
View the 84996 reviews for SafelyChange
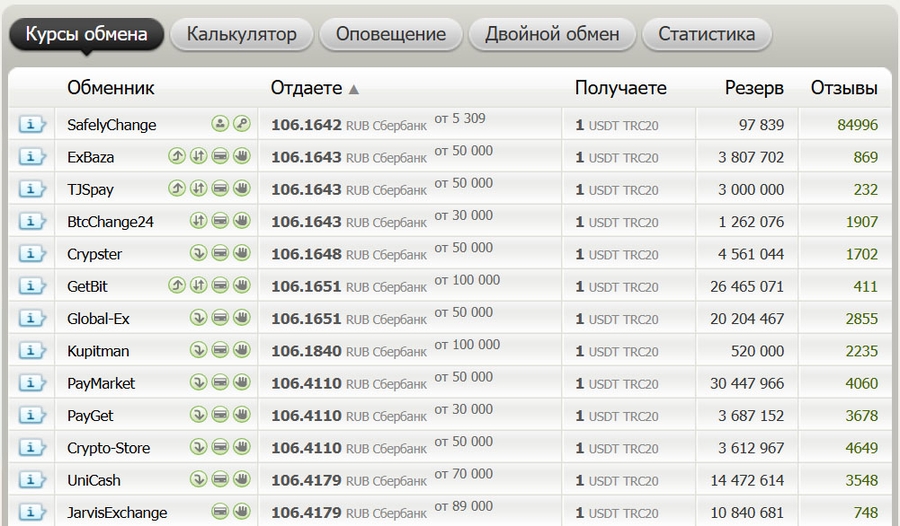[x=858, y=125]
